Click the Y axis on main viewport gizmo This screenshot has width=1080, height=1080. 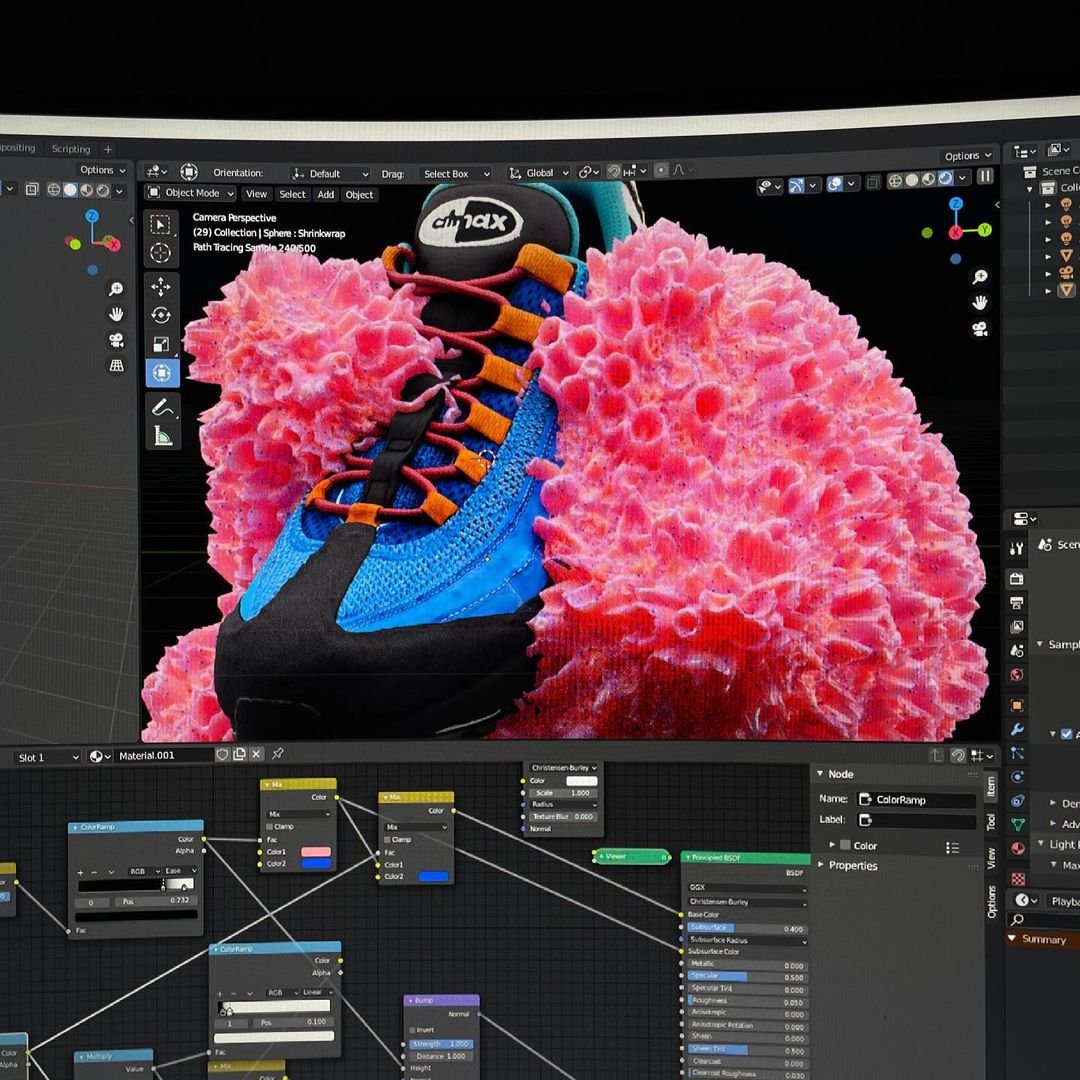click(x=985, y=229)
